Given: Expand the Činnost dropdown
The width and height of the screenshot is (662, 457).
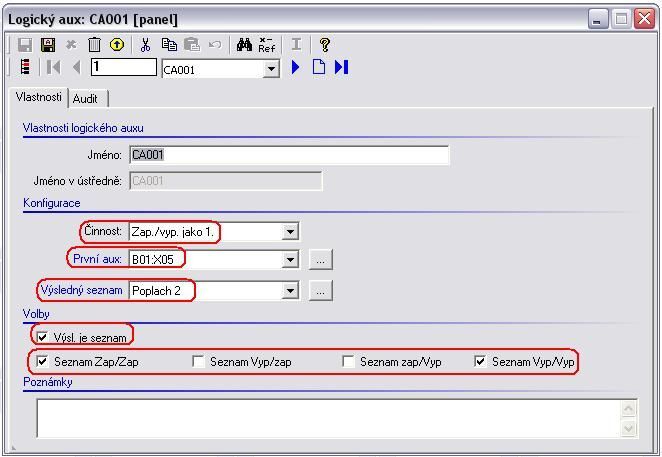Looking at the screenshot, I should tap(290, 232).
